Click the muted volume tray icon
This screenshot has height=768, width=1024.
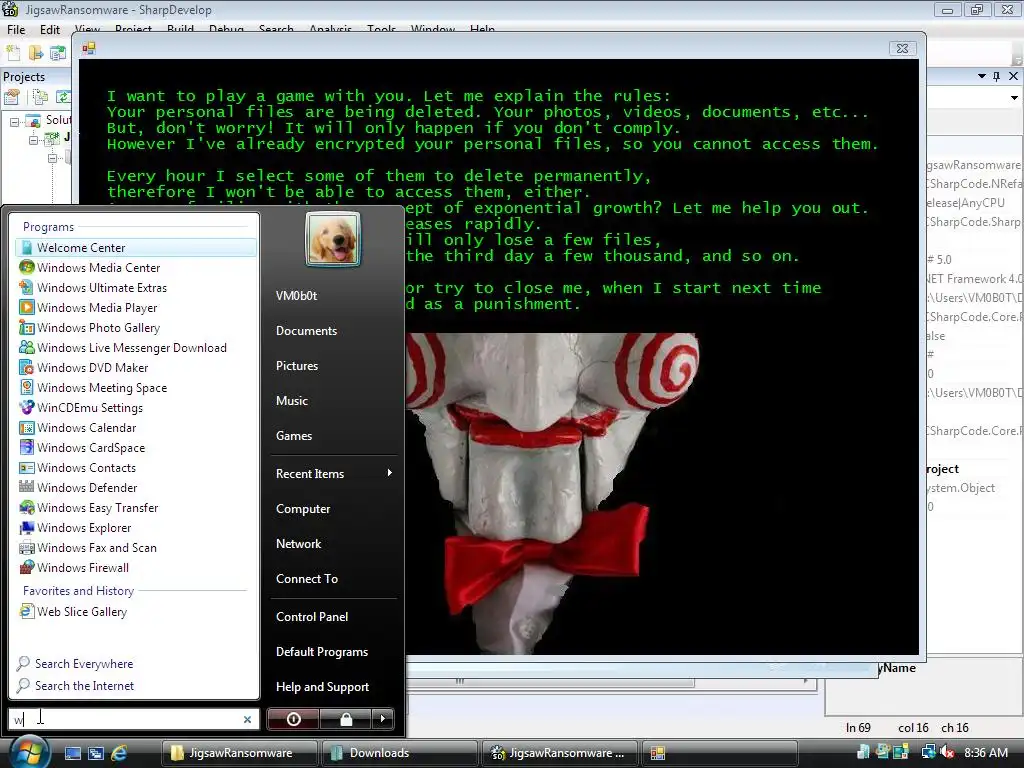click(x=946, y=753)
